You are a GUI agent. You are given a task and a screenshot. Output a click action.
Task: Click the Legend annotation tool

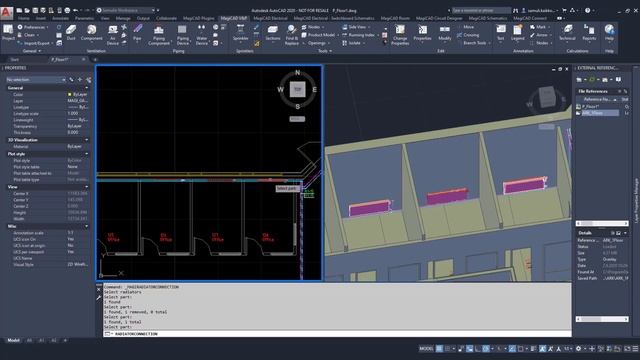point(518,33)
